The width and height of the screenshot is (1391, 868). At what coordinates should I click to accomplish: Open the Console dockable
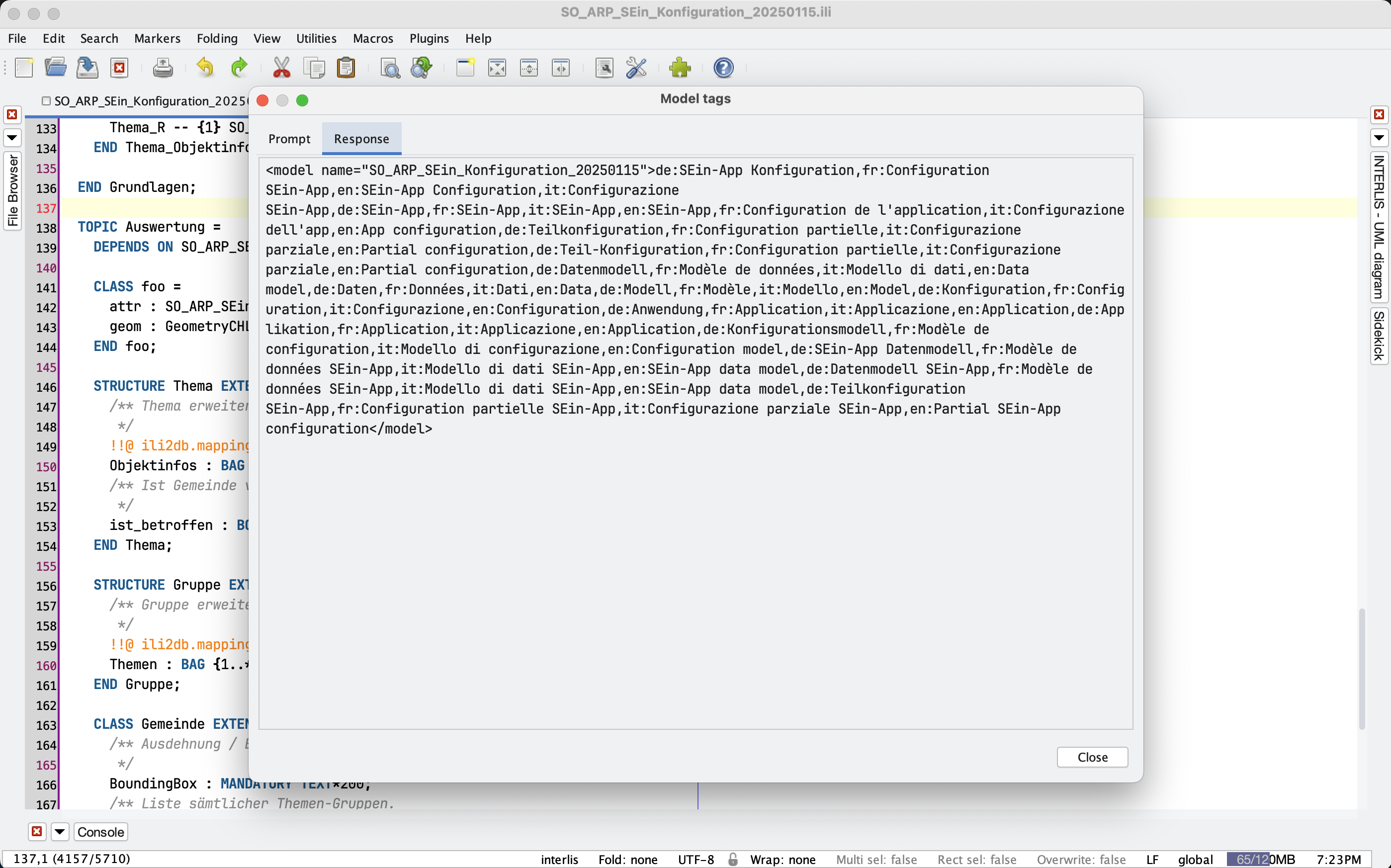pos(100,831)
